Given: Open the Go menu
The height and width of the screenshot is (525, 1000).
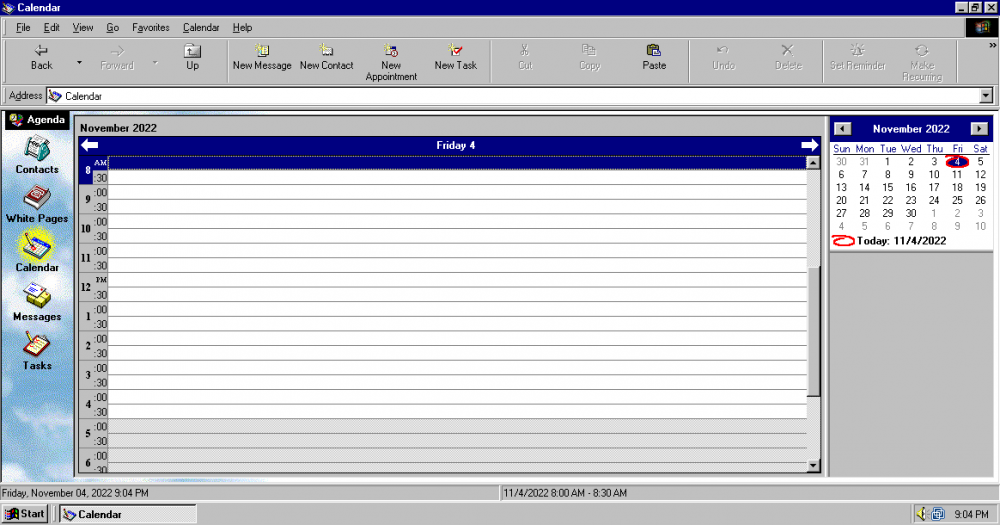Looking at the screenshot, I should [x=112, y=27].
